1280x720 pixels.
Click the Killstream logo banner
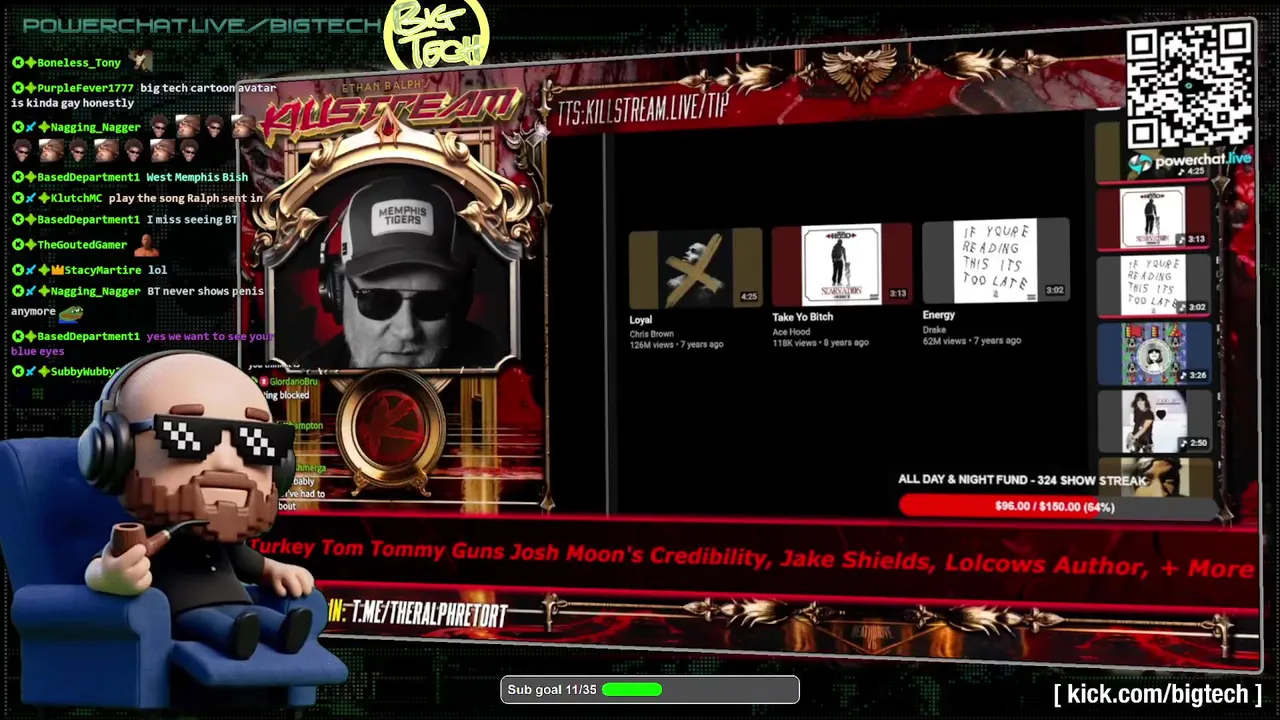coord(390,112)
